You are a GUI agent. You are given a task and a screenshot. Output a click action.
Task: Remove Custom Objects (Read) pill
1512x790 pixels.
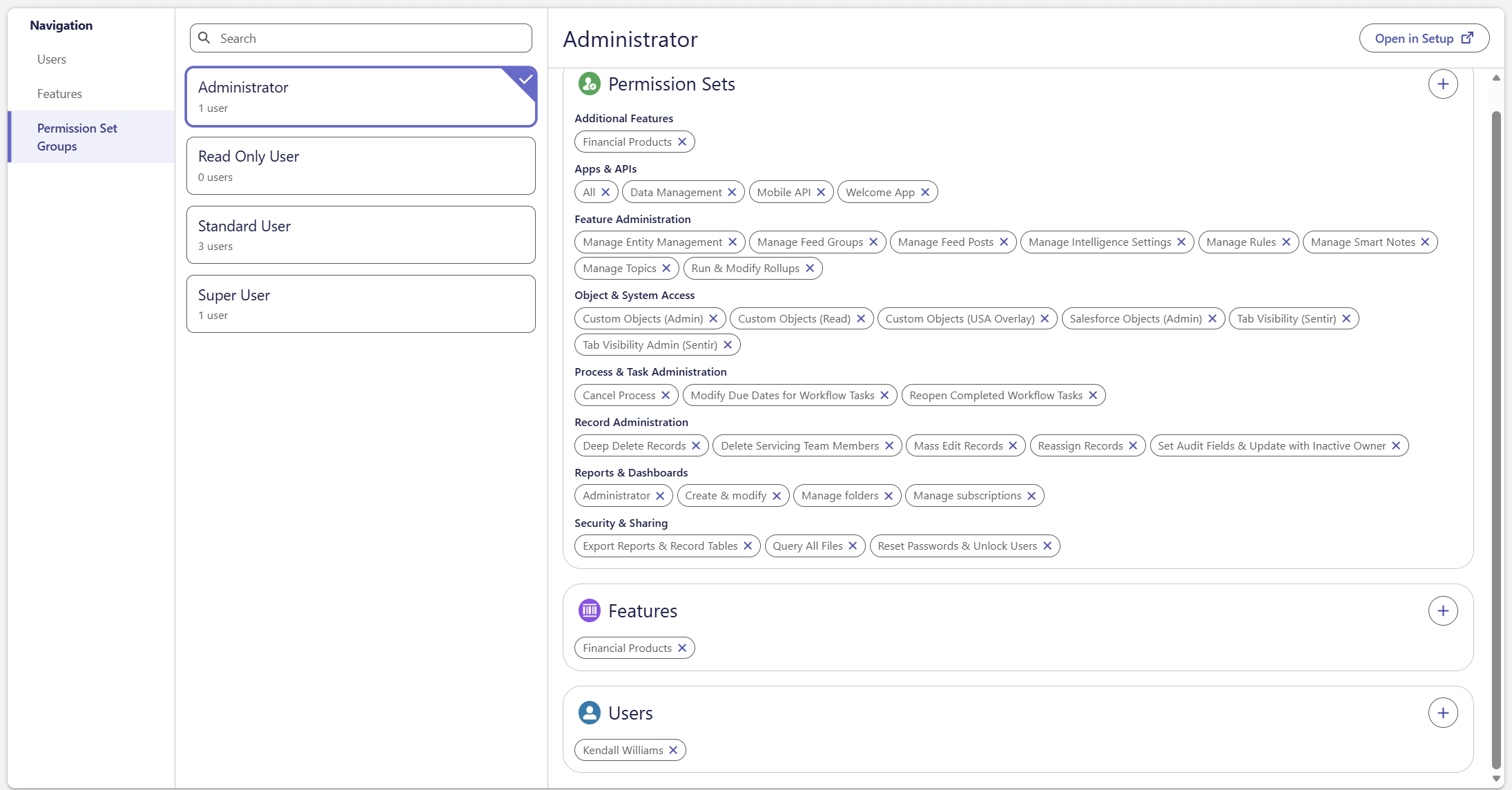[x=861, y=318]
